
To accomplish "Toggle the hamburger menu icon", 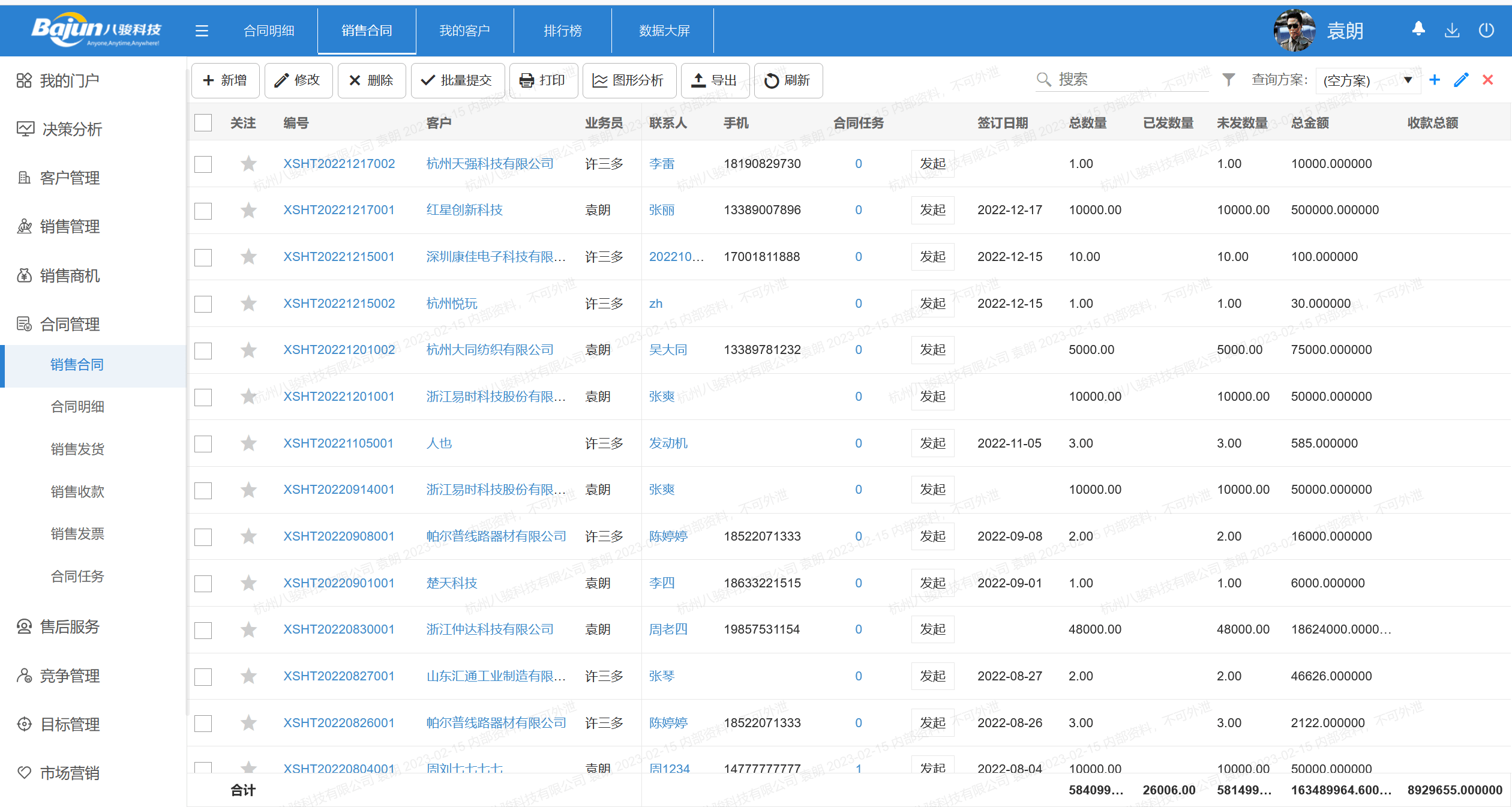I will coord(202,31).
